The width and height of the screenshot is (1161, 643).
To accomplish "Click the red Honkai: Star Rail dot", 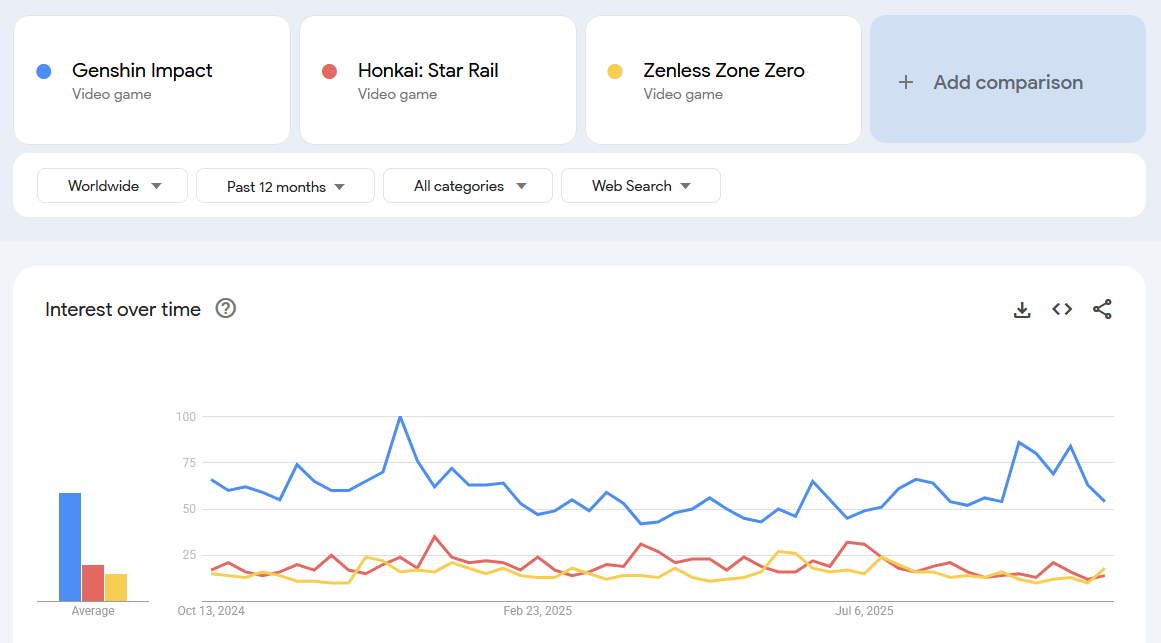I will 329,71.
